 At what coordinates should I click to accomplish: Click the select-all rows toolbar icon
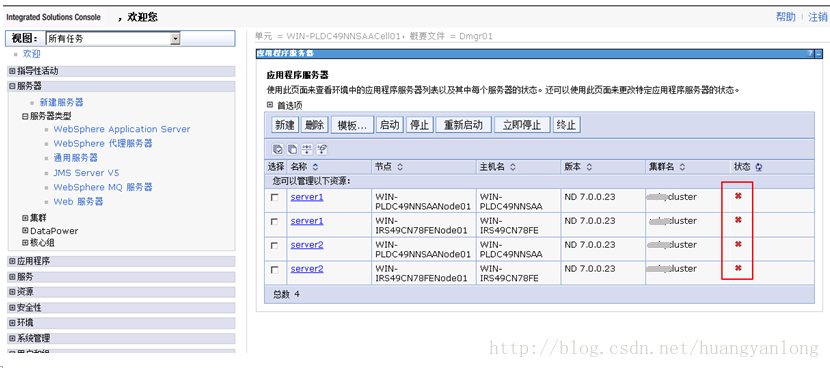tap(277, 150)
